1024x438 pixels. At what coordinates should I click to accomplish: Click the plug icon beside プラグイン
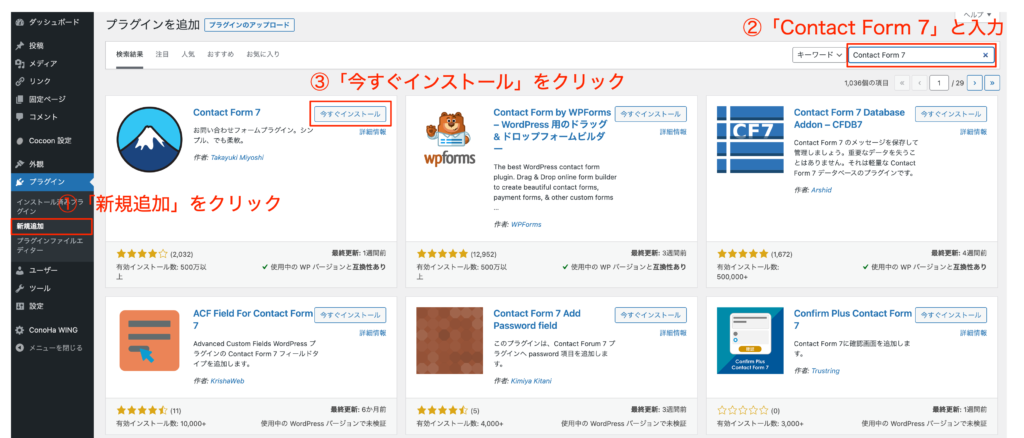coord(20,181)
